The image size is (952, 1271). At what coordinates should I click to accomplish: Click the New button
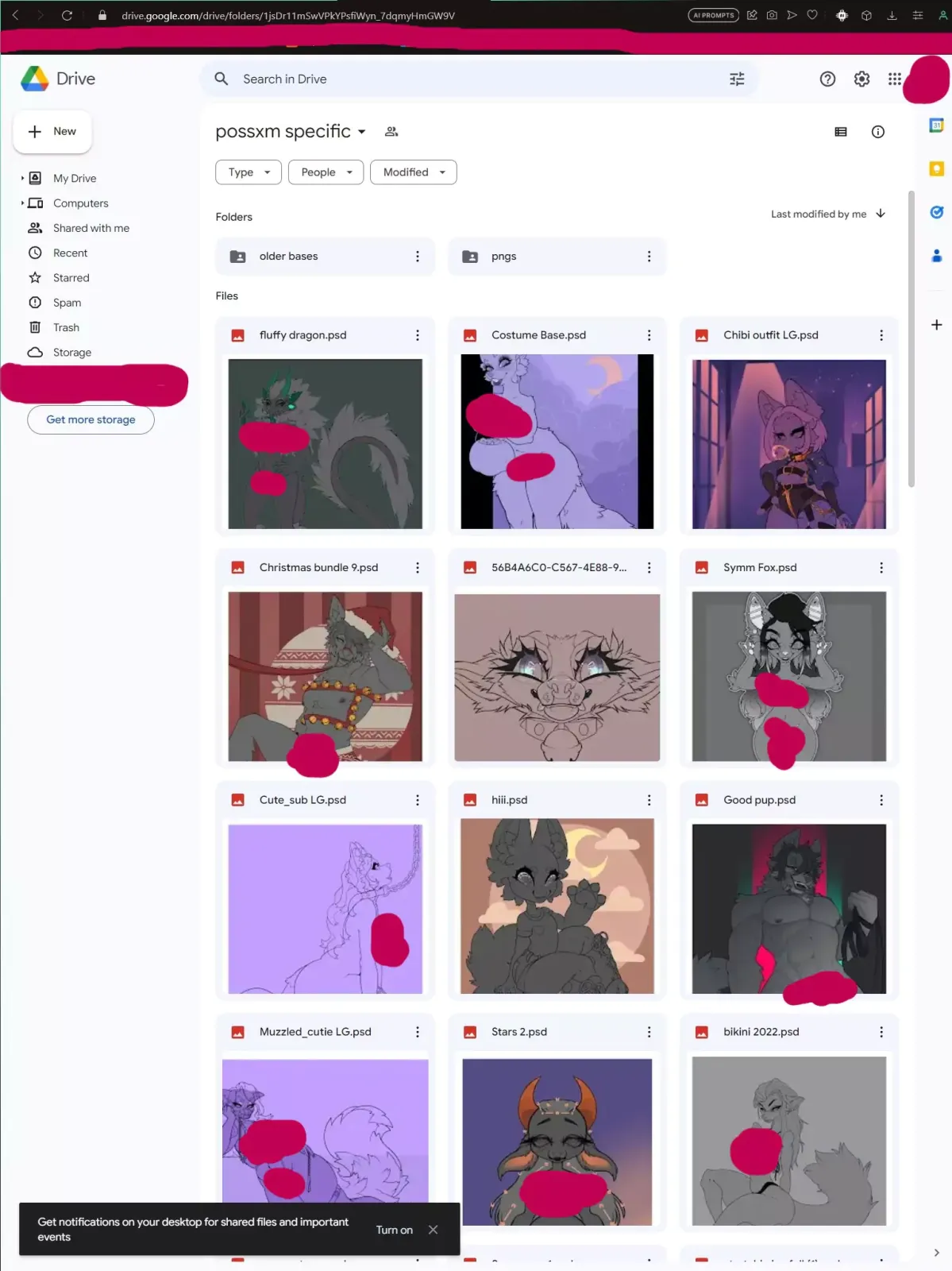(x=52, y=131)
